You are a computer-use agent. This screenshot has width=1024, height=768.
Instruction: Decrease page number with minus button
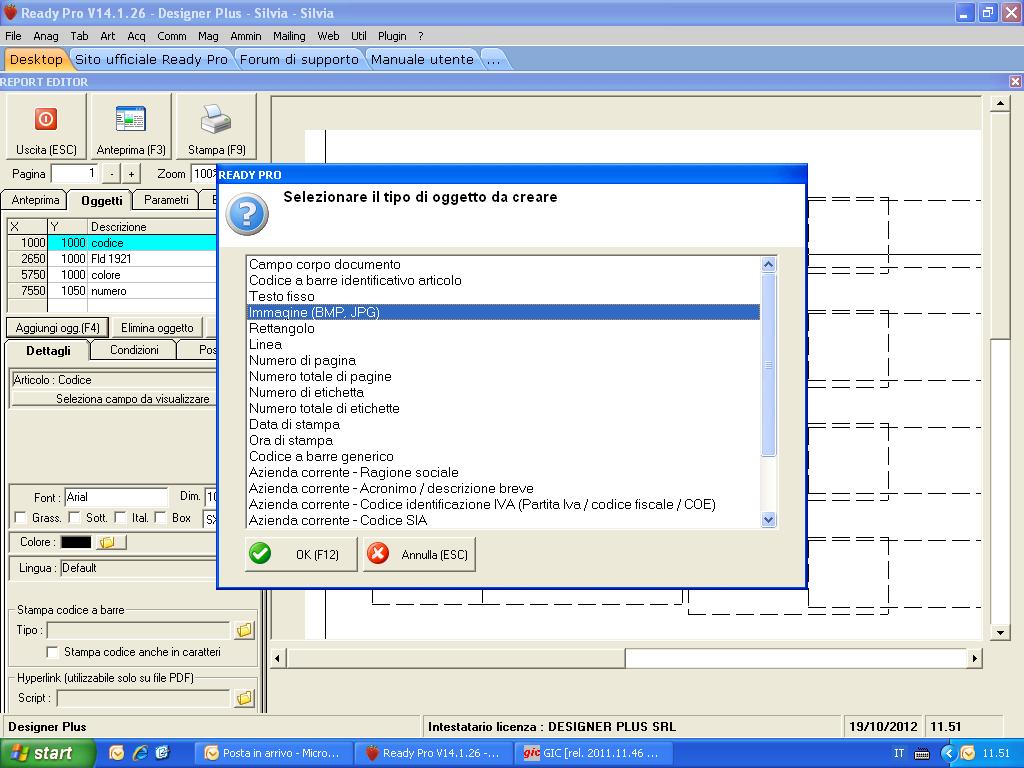coord(112,174)
